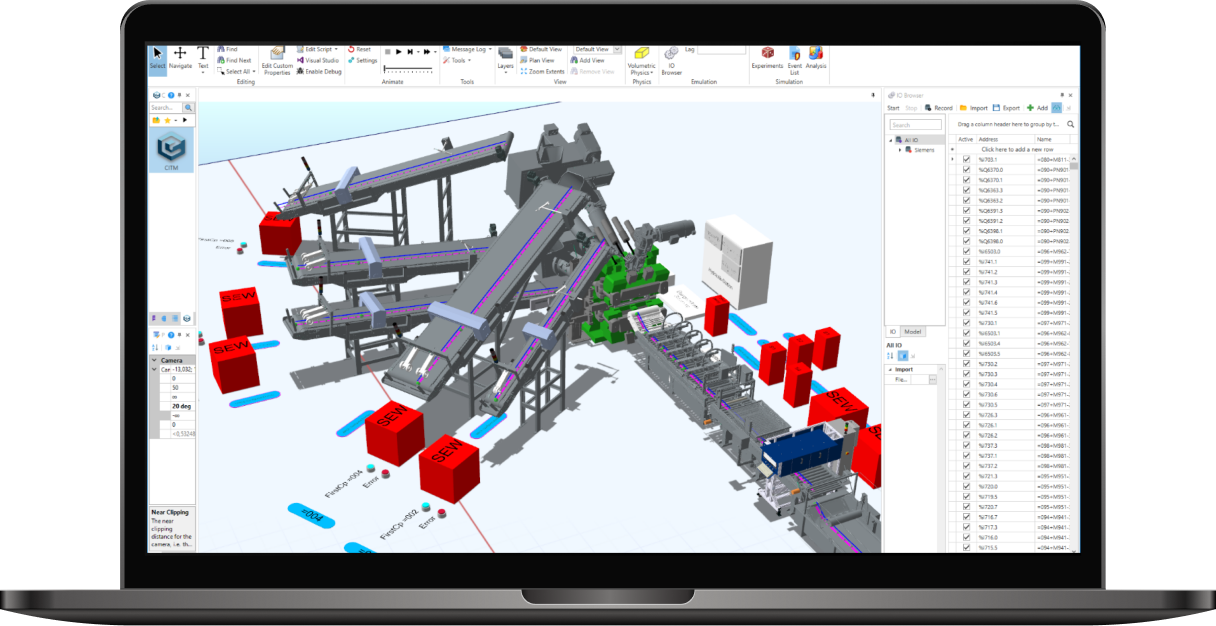
Task: Open the Analysis tool
Action: point(816,58)
